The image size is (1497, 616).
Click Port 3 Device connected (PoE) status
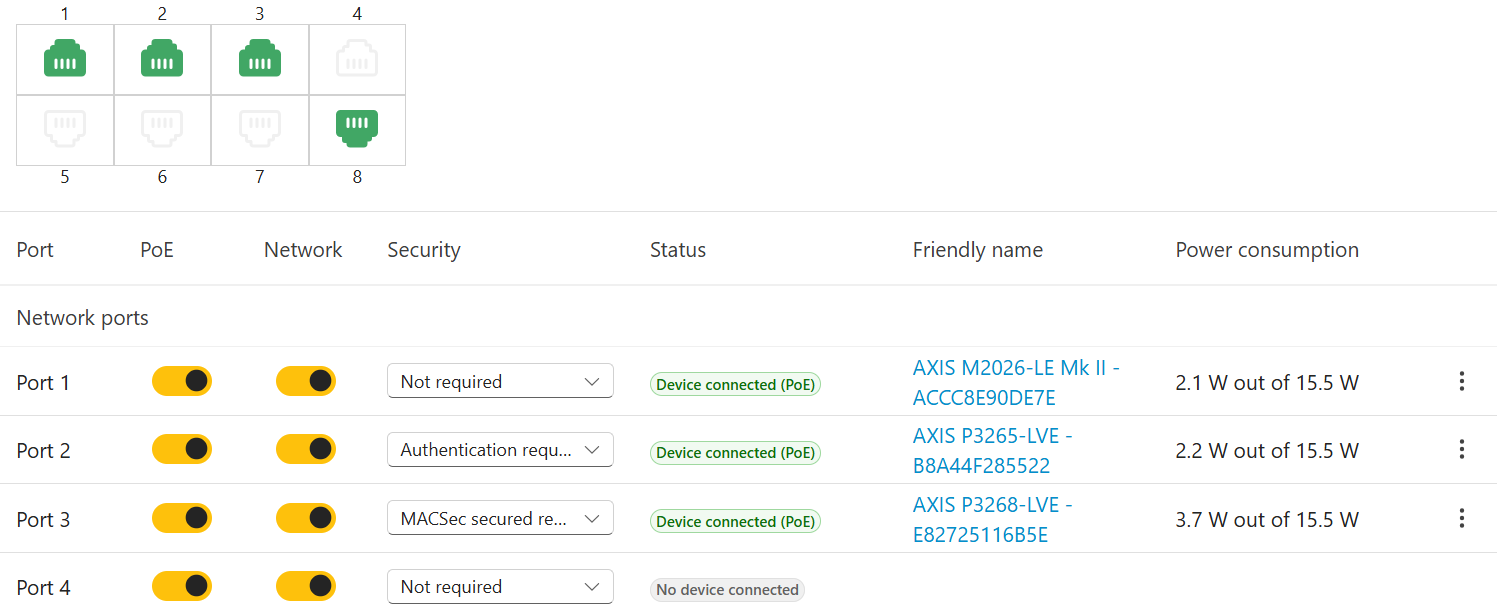(735, 521)
